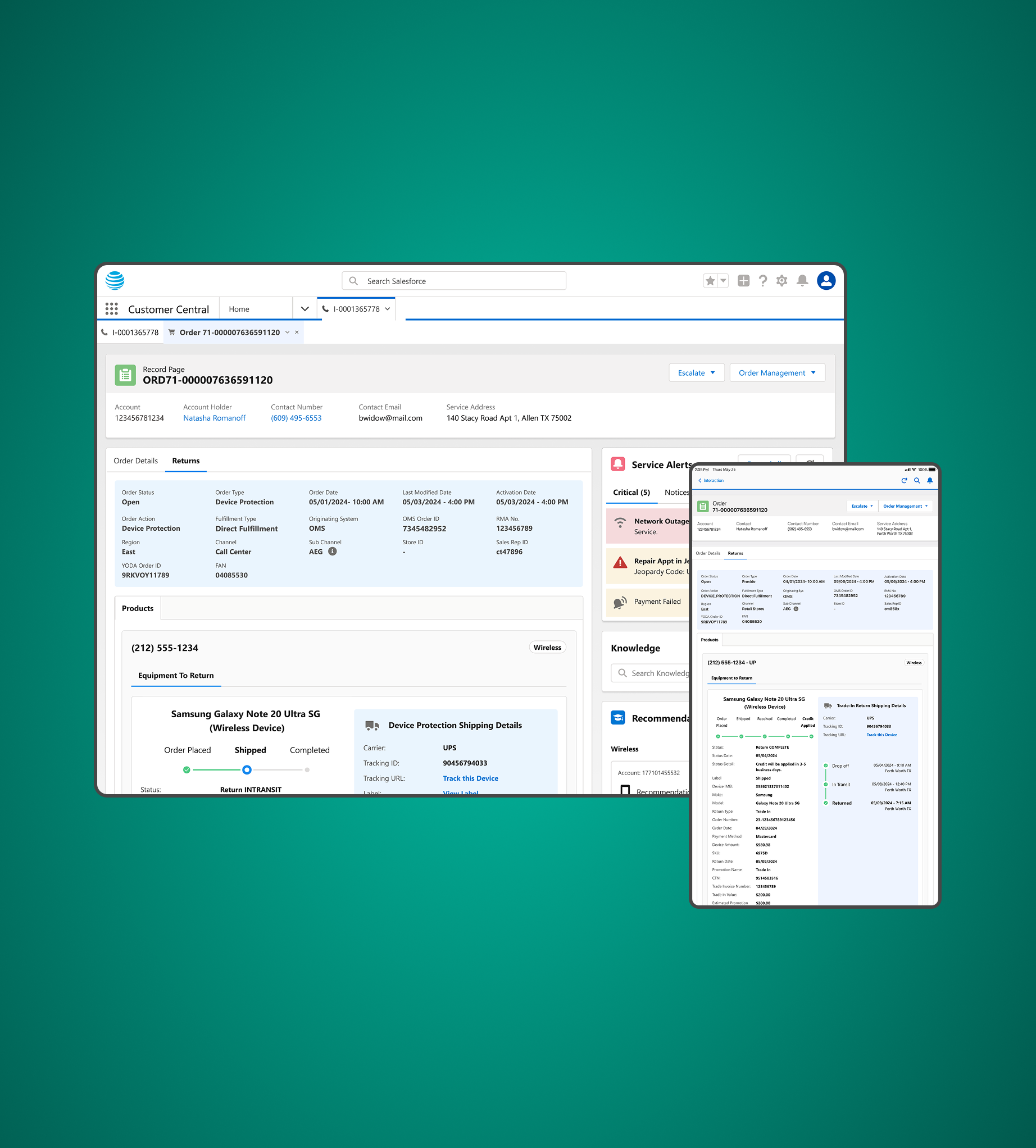Click the info icon beside AEG on the desktop
The width and height of the screenshot is (1036, 1148).
point(333,552)
